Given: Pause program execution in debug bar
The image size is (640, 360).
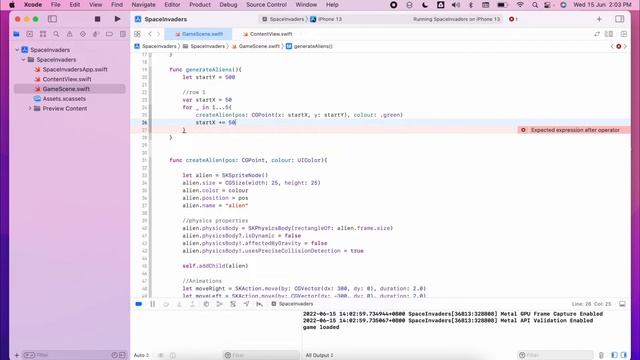Looking at the screenshot, I should coord(153,304).
